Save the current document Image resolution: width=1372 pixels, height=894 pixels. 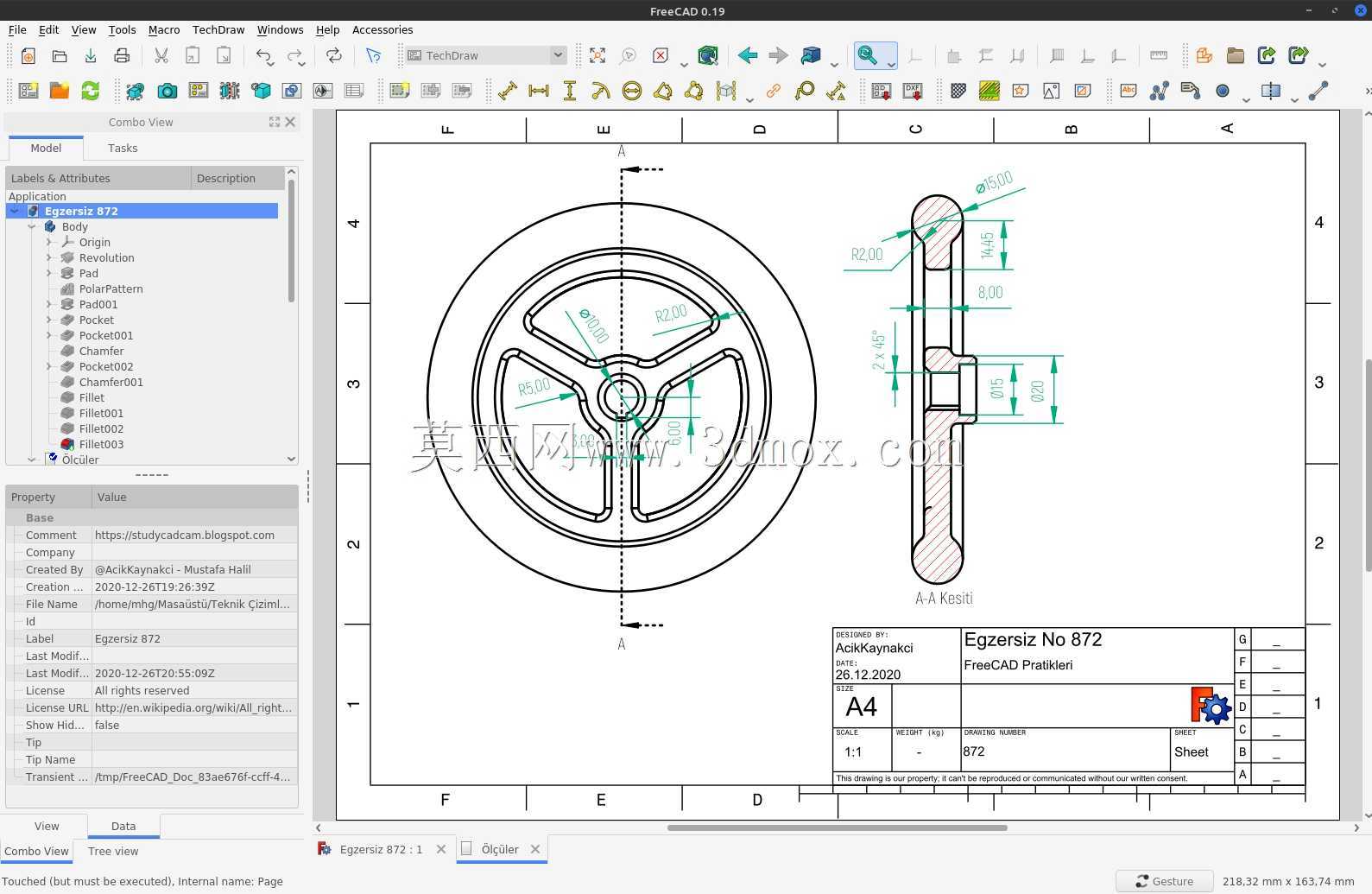click(91, 56)
